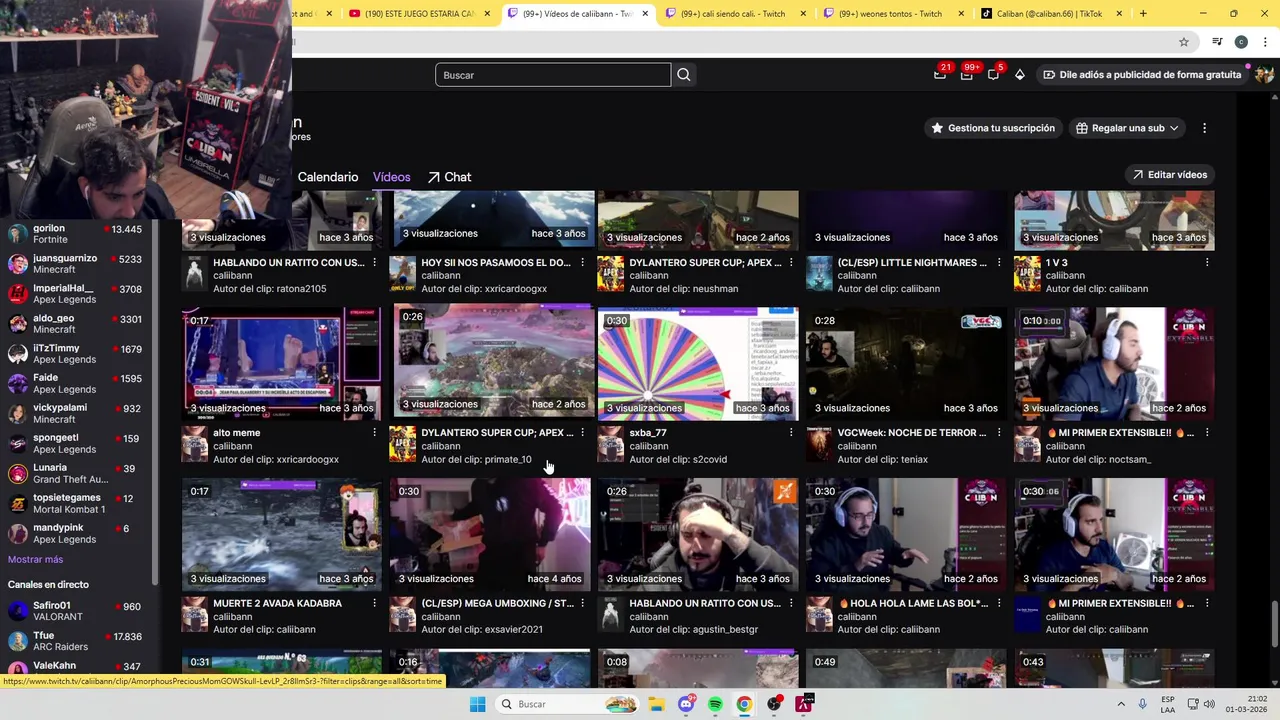Open the user avatar menu on Twitch
Viewport: 1280px width, 720px height.
tap(1264, 74)
